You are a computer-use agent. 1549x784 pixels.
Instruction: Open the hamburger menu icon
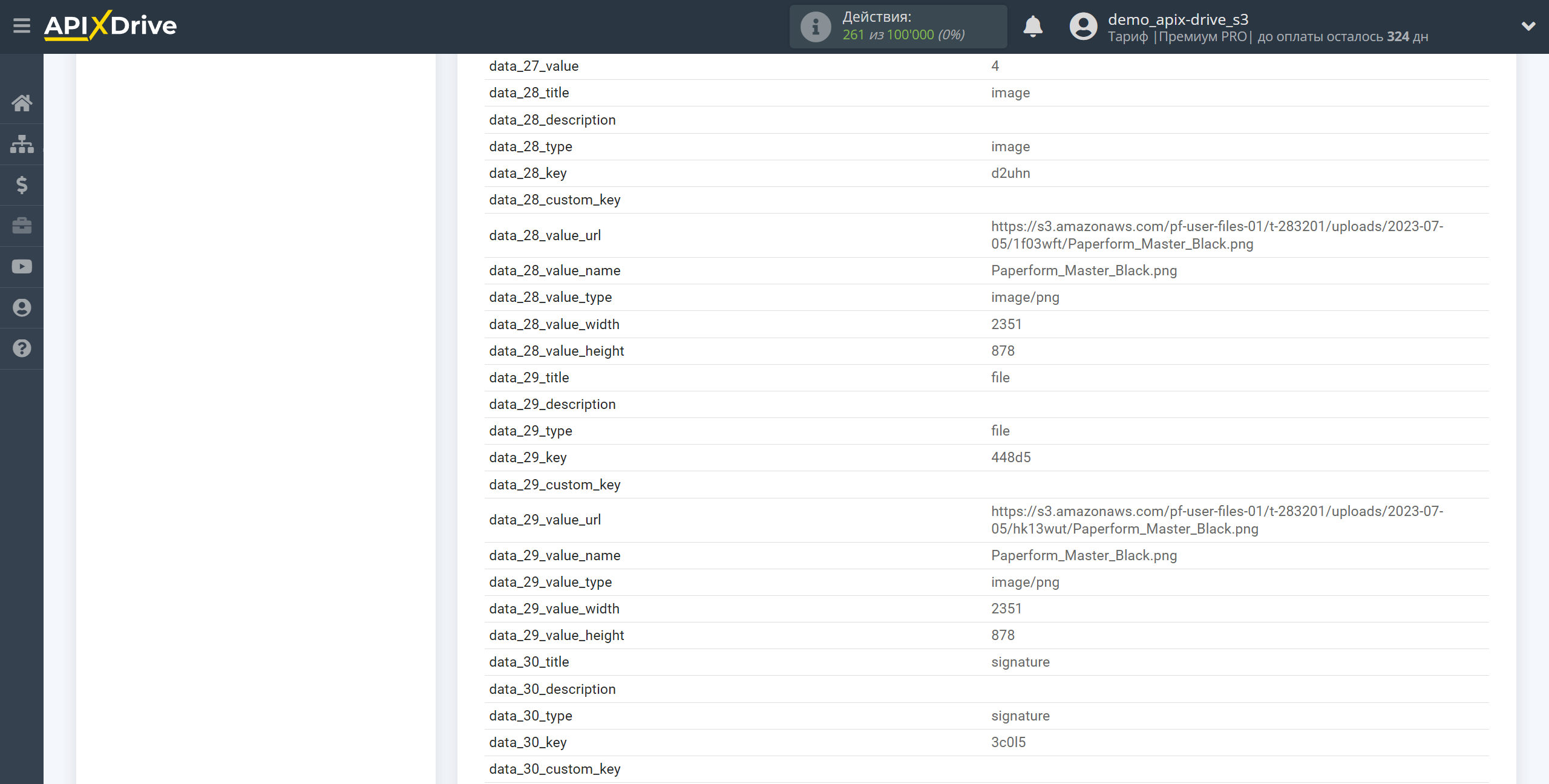pyautogui.click(x=22, y=26)
